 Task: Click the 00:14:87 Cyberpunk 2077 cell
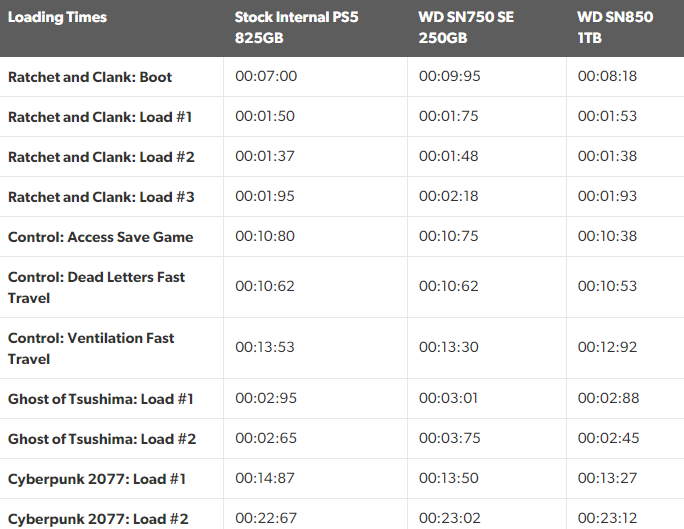click(x=265, y=479)
